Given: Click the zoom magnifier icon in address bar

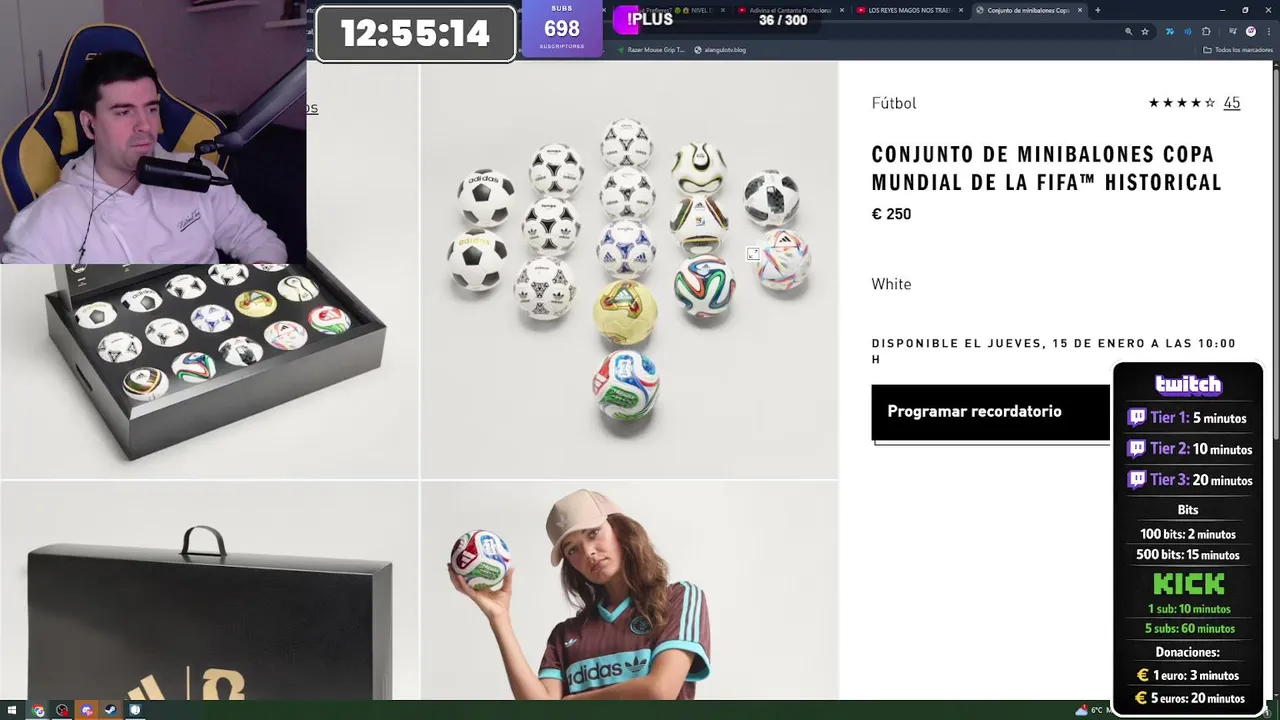Looking at the screenshot, I should (1129, 31).
